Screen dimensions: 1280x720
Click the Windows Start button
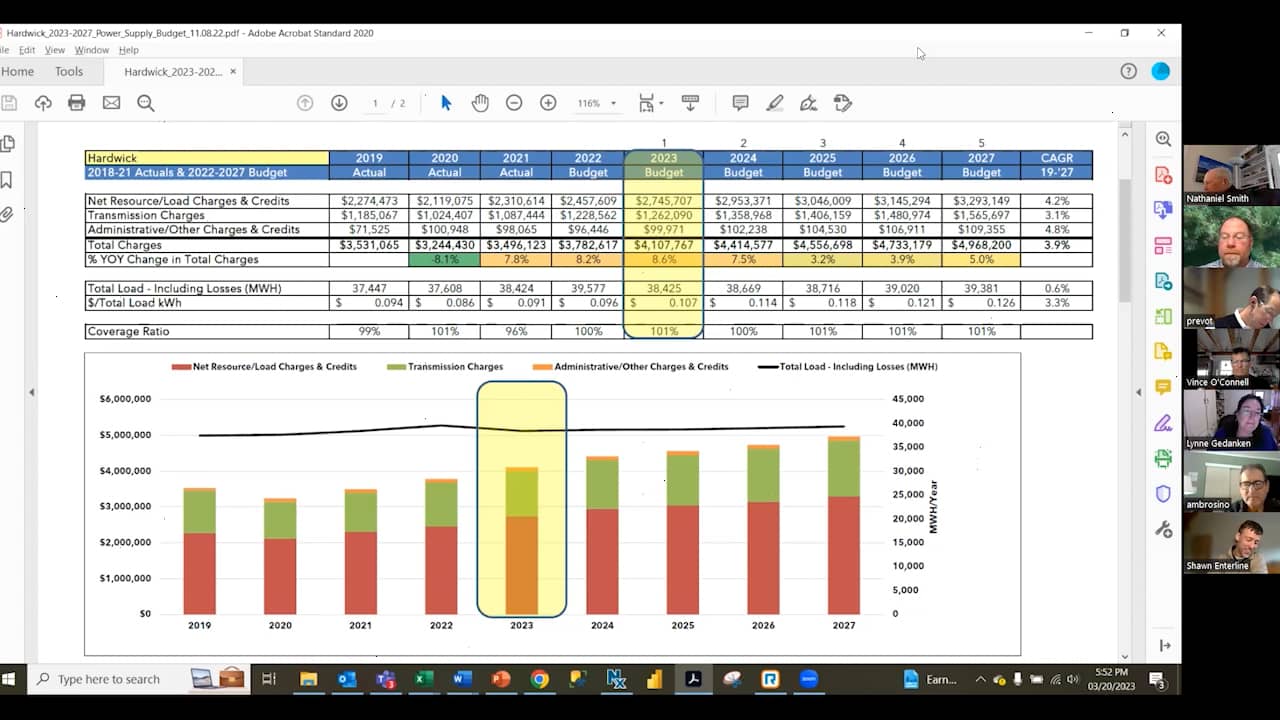coord(9,679)
